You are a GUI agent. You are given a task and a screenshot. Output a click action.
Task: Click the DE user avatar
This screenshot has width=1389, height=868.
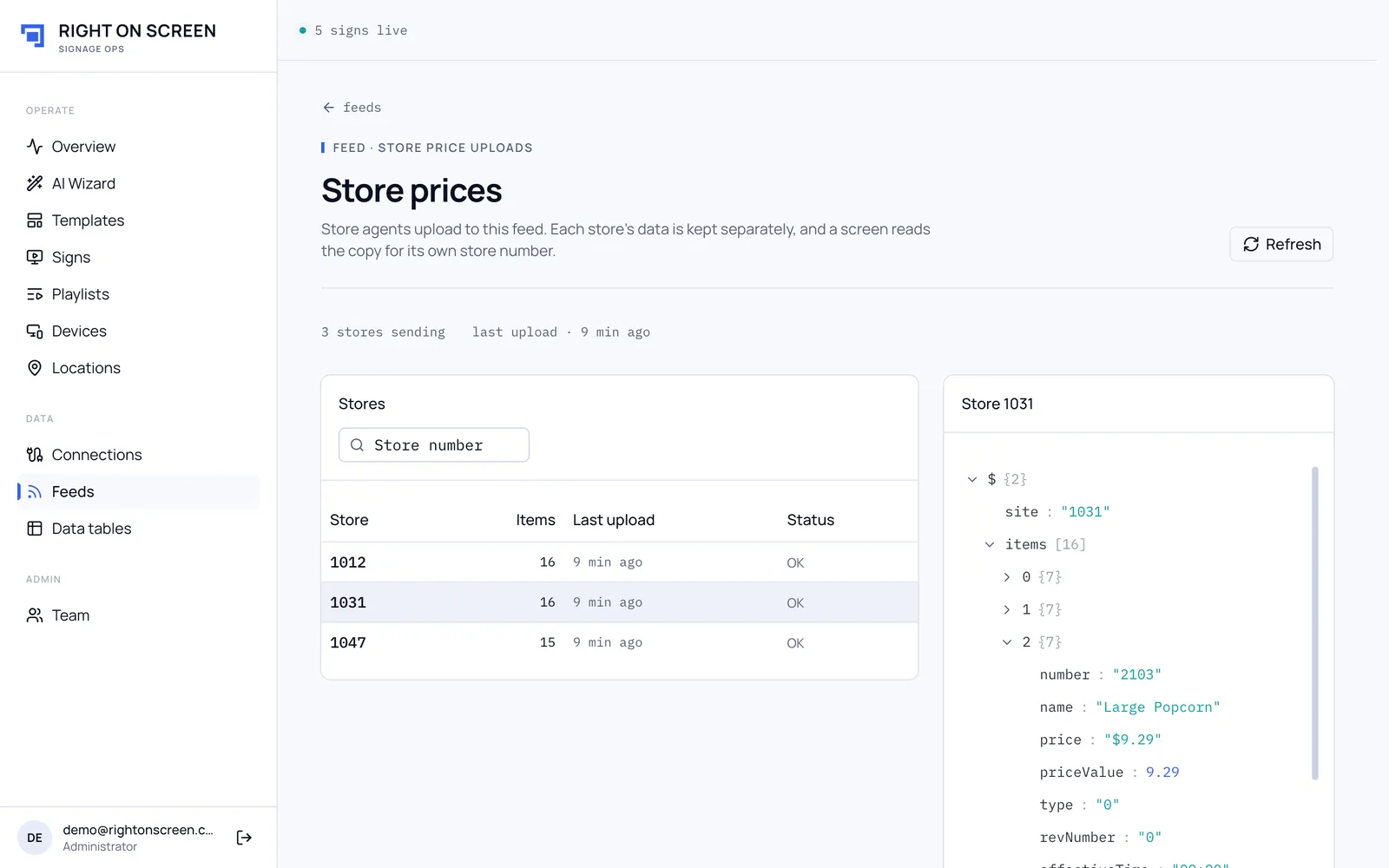click(35, 838)
